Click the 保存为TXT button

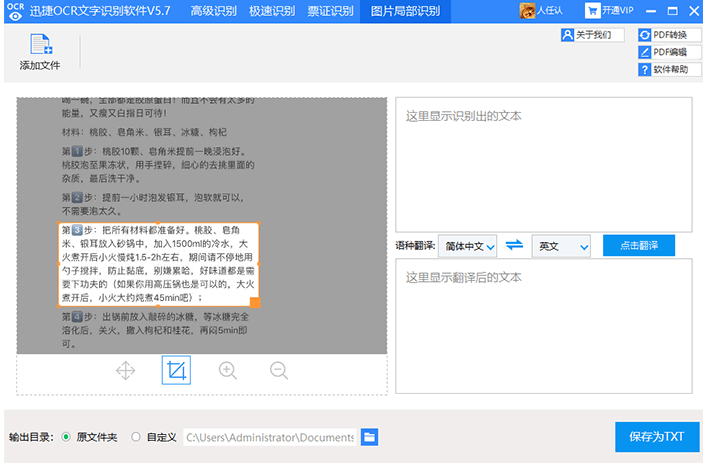pyautogui.click(x=656, y=437)
